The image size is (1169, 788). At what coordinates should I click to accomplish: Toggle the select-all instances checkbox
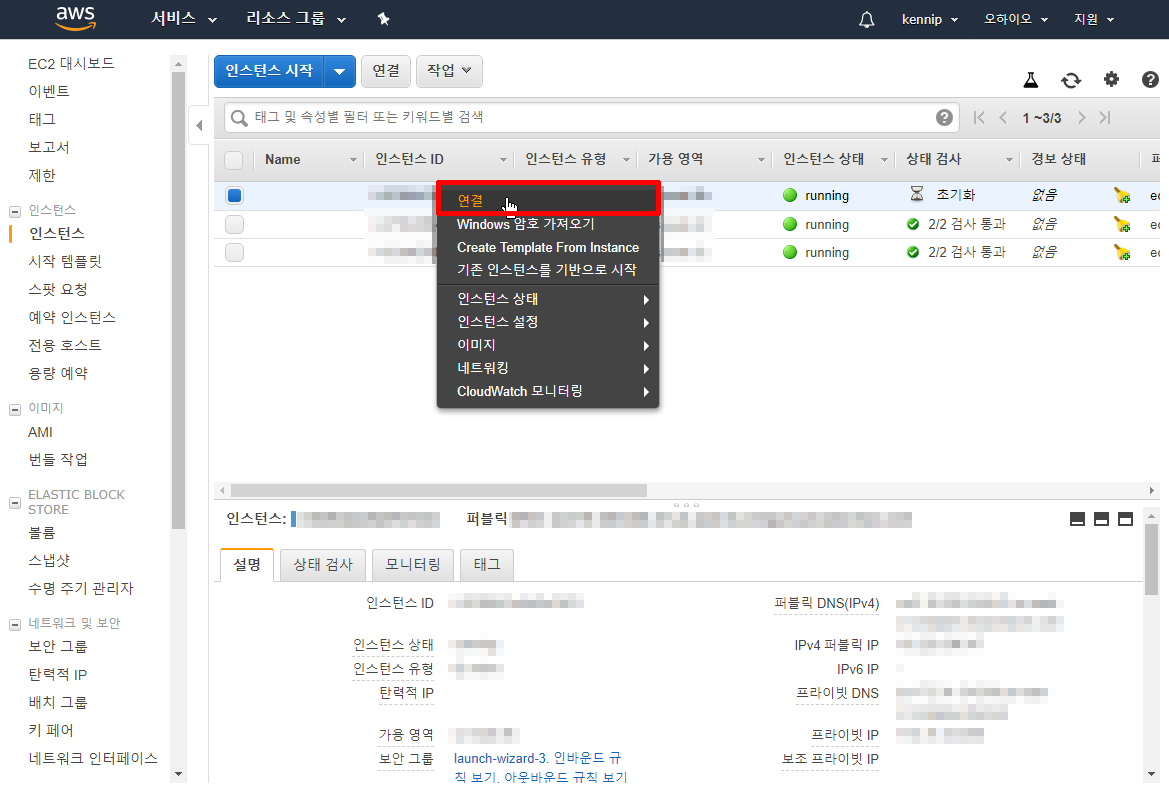(x=233, y=160)
